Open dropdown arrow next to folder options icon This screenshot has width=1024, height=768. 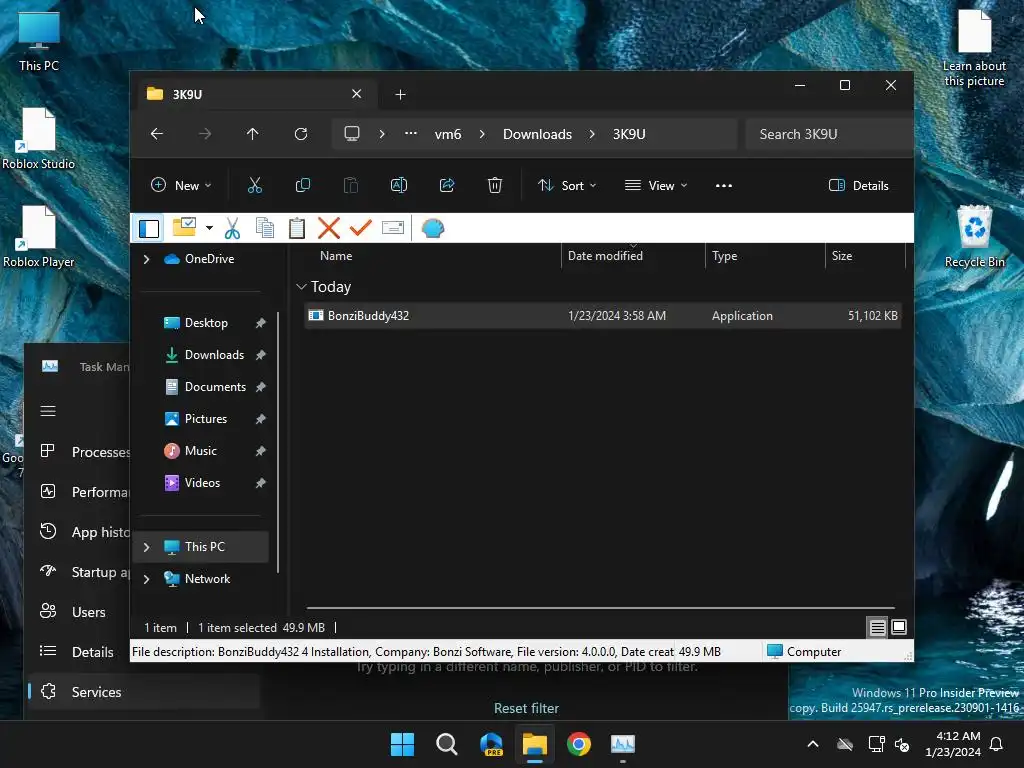(209, 228)
